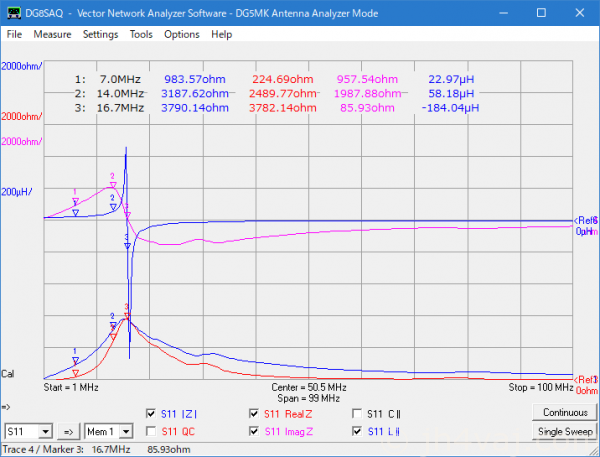Viewport: 600px width, 457px height.
Task: Open the Tools menu
Action: [x=141, y=34]
